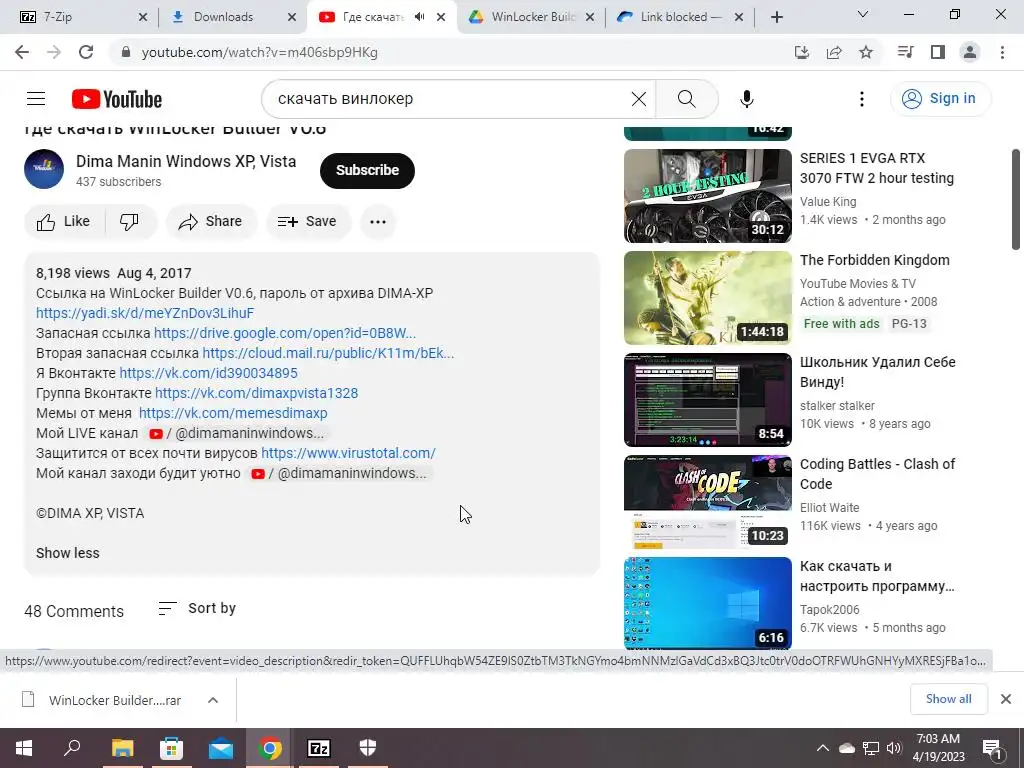Screen dimensions: 1024x768
Task: Clear the YouTube search box
Action: click(x=639, y=99)
